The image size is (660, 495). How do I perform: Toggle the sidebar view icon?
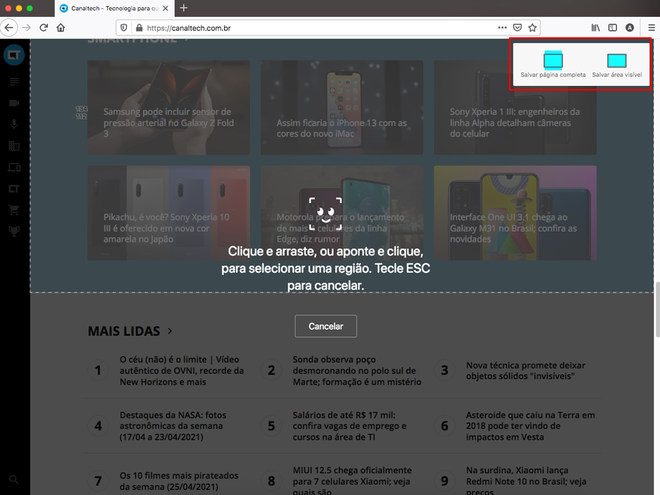[612, 28]
